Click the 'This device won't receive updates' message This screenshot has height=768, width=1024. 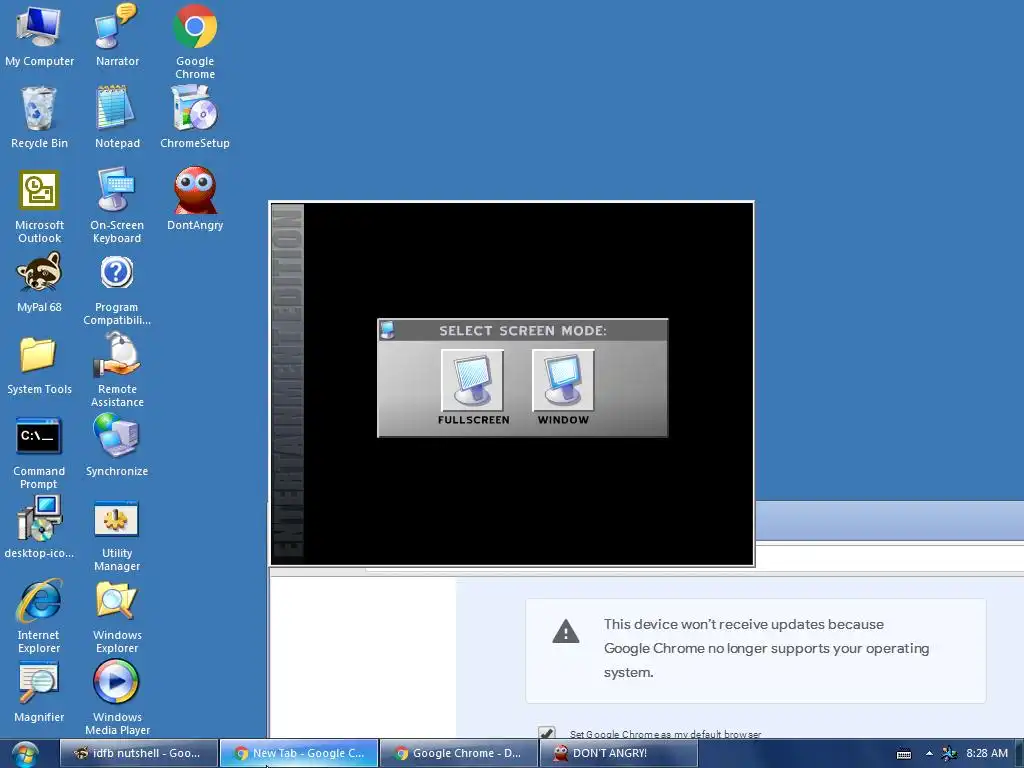(766, 648)
